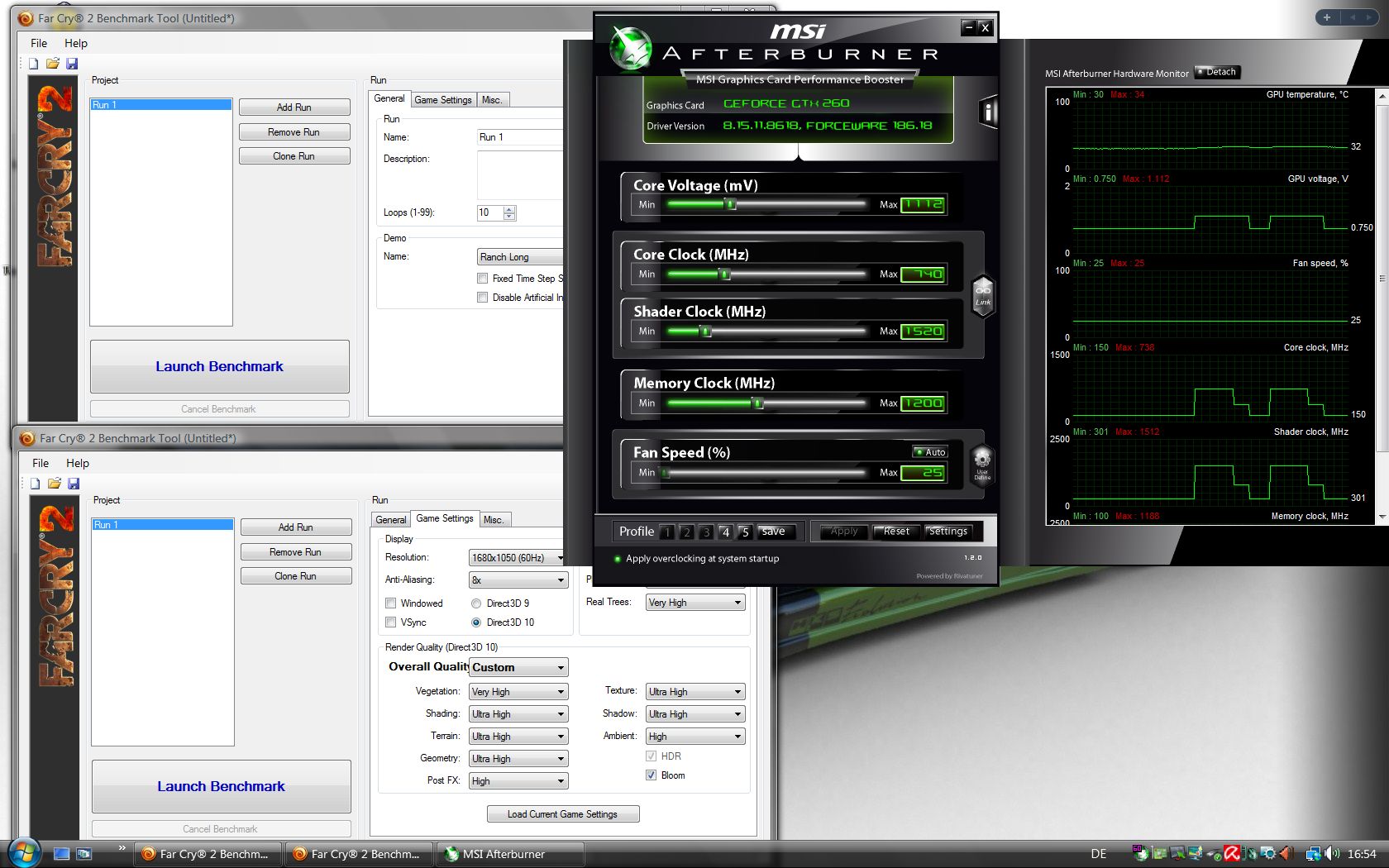Open the volume speaker tray icon
The width and height of the screenshot is (1389, 868).
(1332, 854)
